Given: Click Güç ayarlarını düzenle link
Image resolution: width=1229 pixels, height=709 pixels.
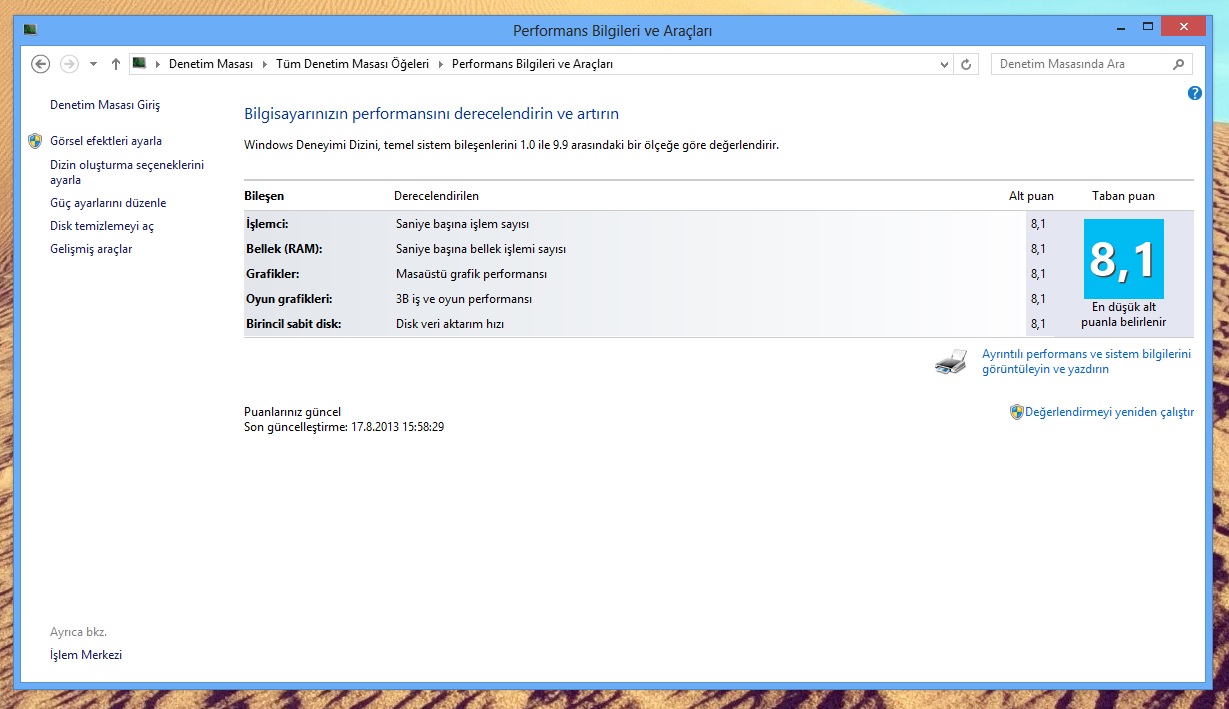Looking at the screenshot, I should (108, 203).
